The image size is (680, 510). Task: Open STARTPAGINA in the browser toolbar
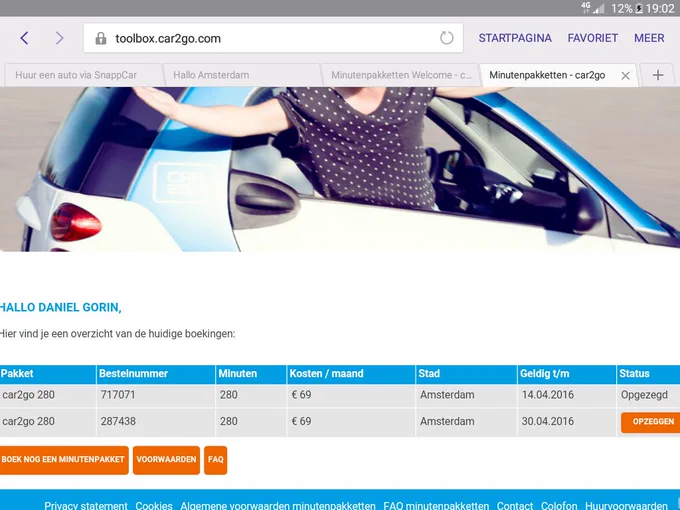tap(515, 38)
